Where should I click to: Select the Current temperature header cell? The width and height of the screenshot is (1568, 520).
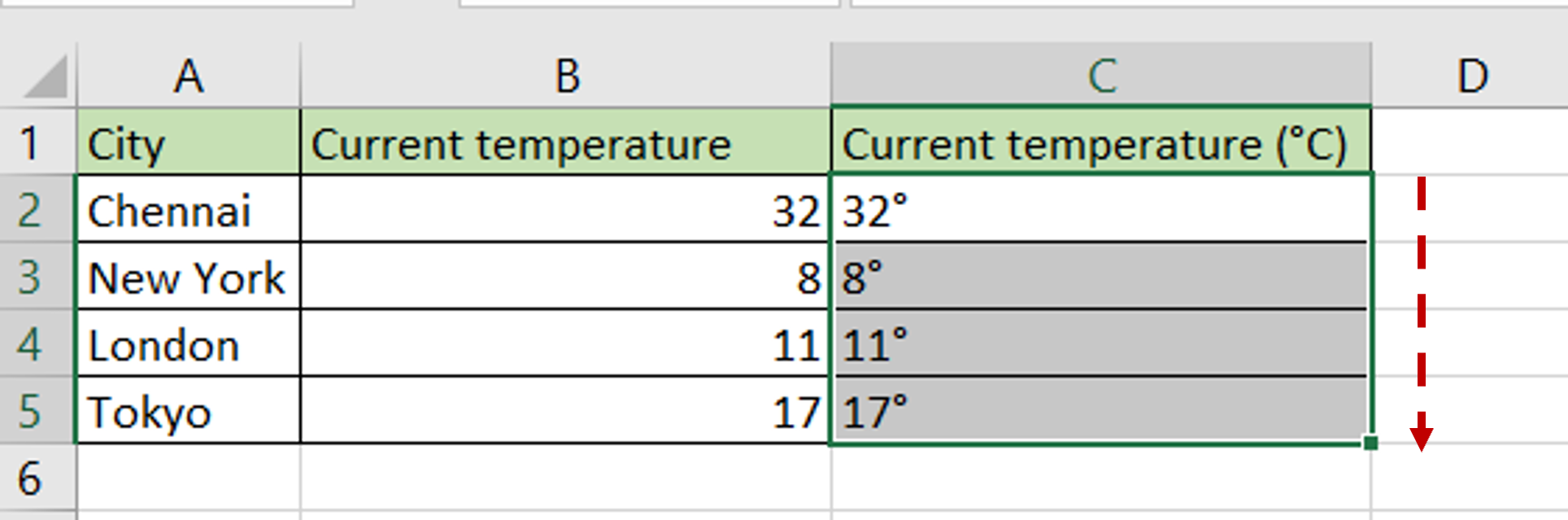click(x=565, y=142)
